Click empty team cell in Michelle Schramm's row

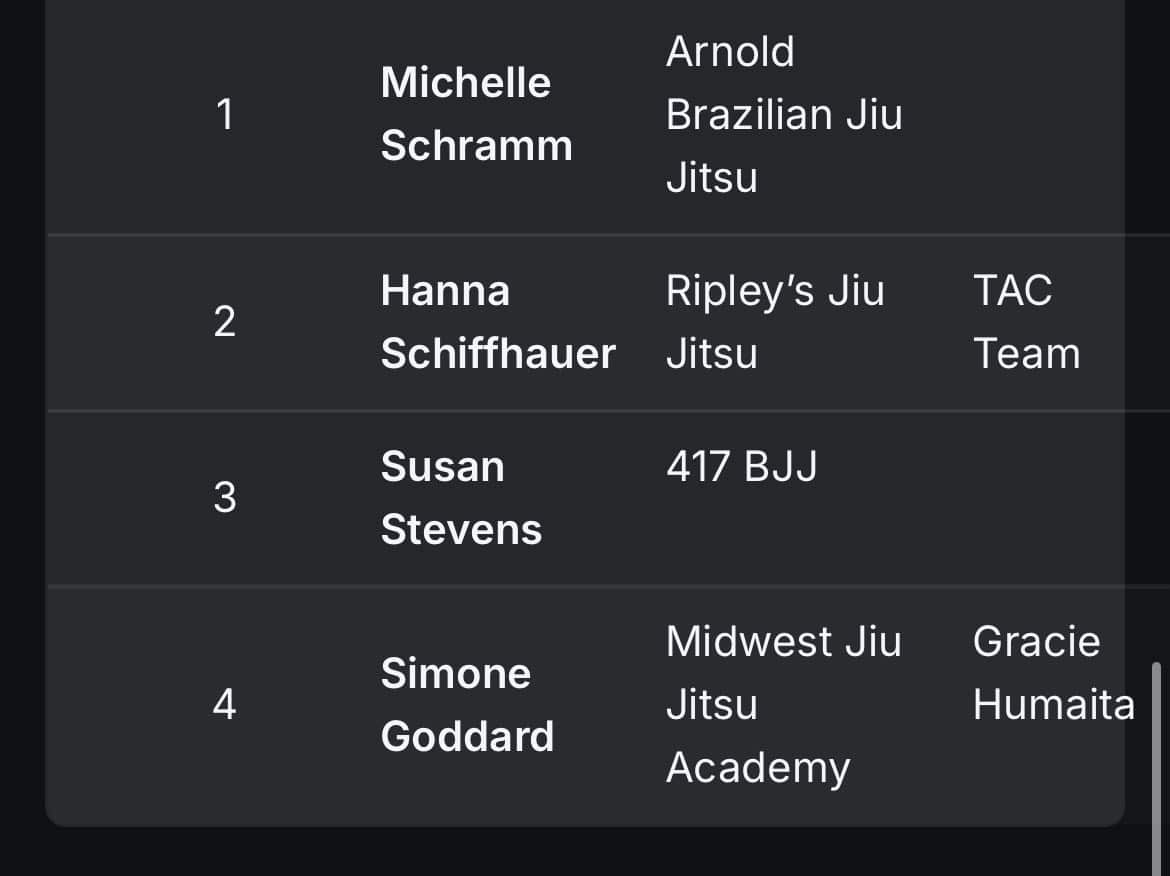pyautogui.click(x=1040, y=115)
